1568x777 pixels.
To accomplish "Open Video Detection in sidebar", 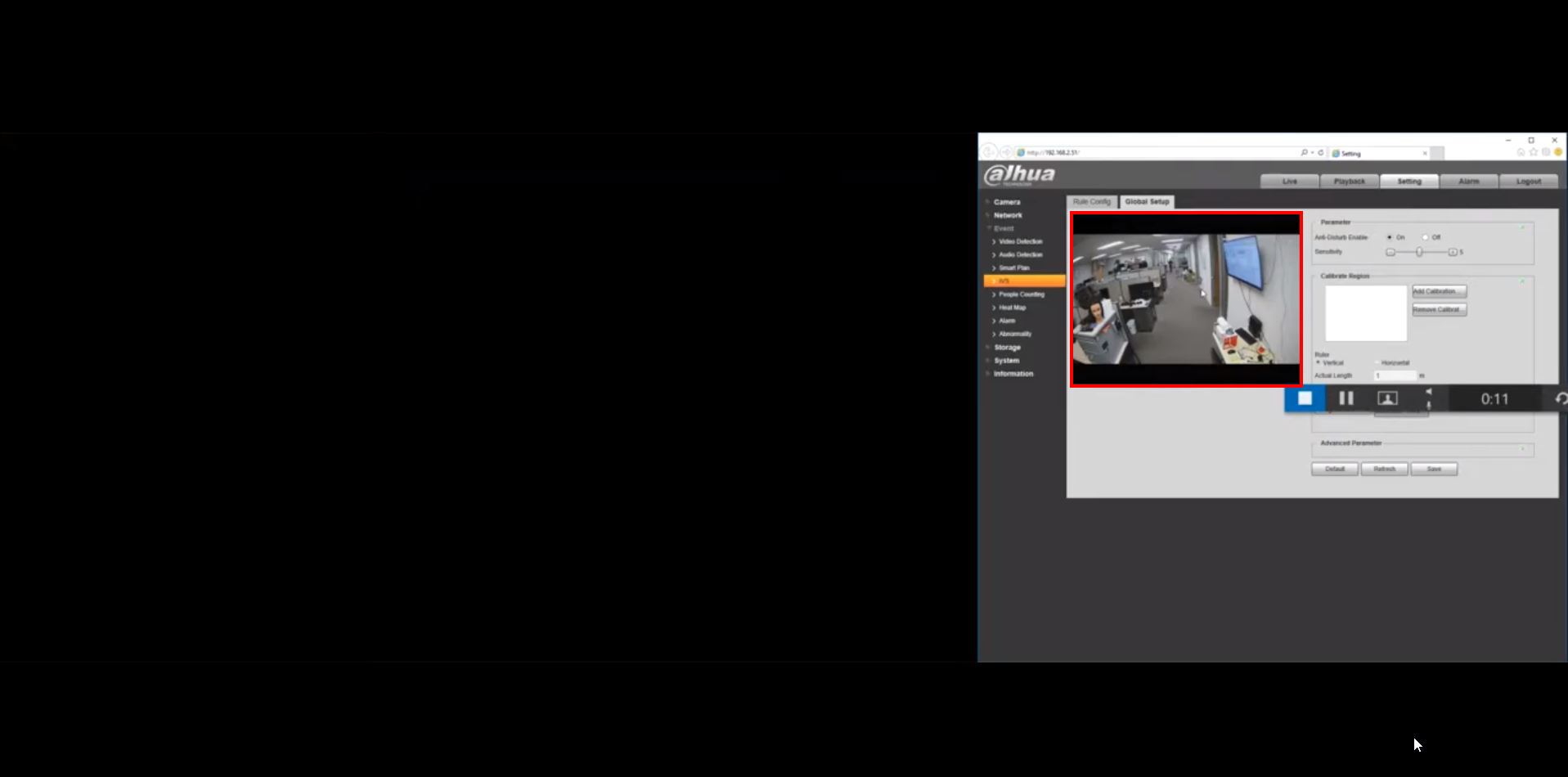I will [x=1020, y=241].
